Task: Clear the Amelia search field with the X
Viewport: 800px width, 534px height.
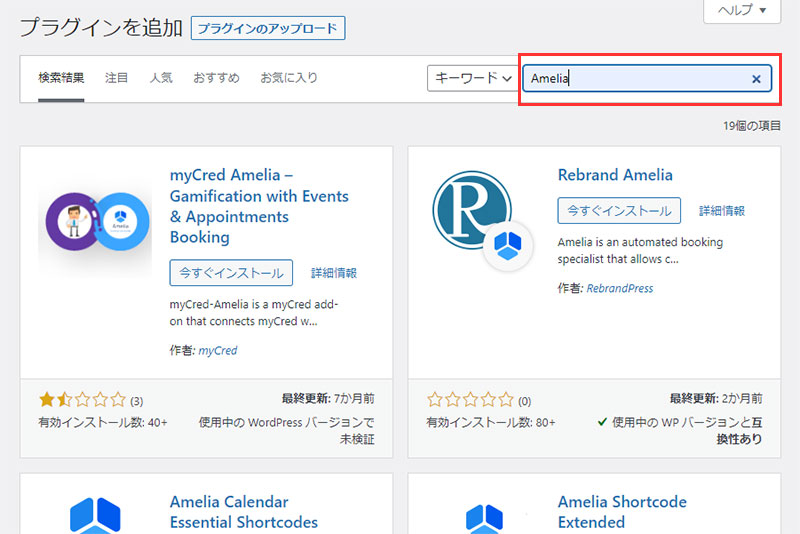Action: click(756, 79)
